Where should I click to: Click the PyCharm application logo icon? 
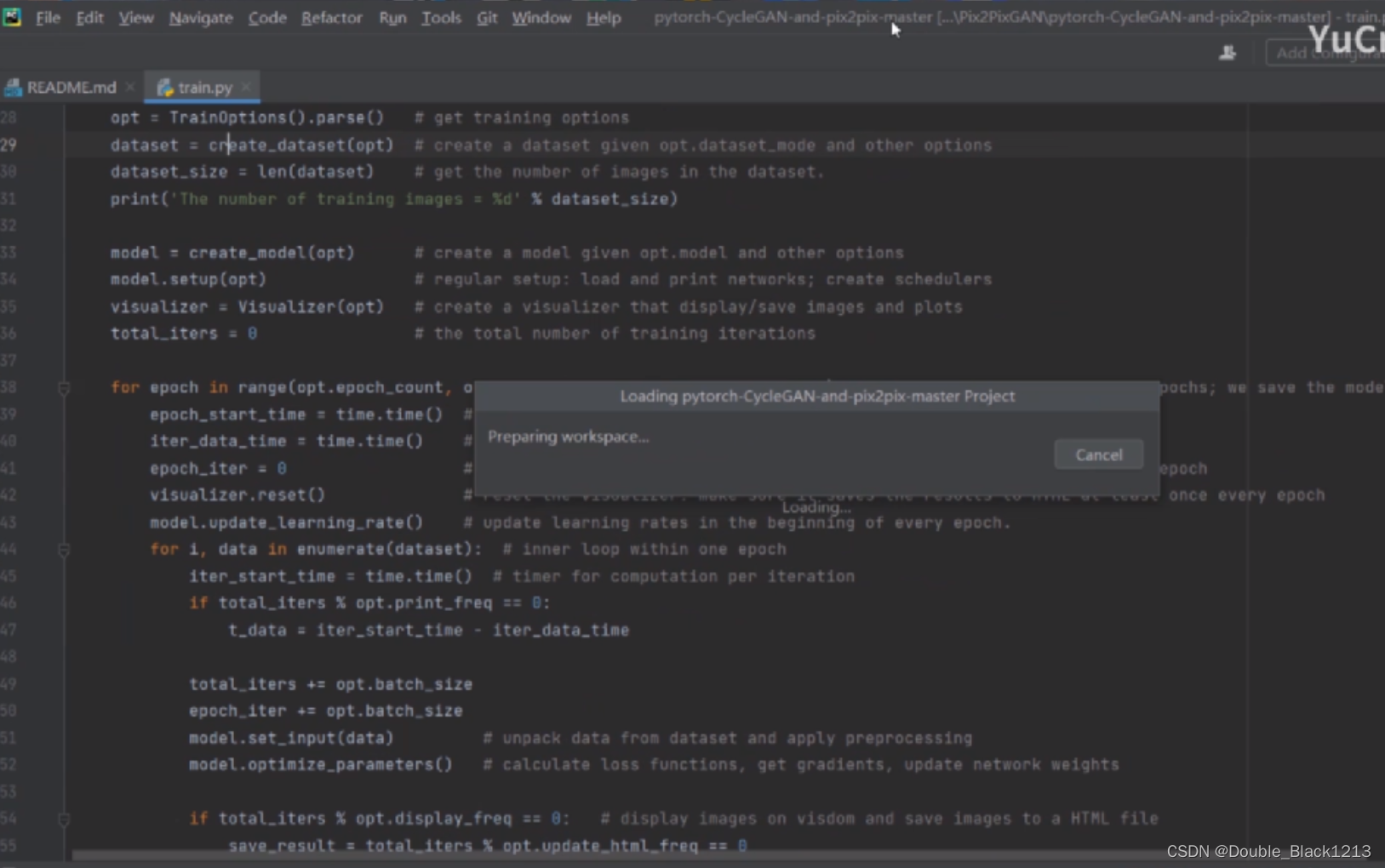[x=11, y=16]
